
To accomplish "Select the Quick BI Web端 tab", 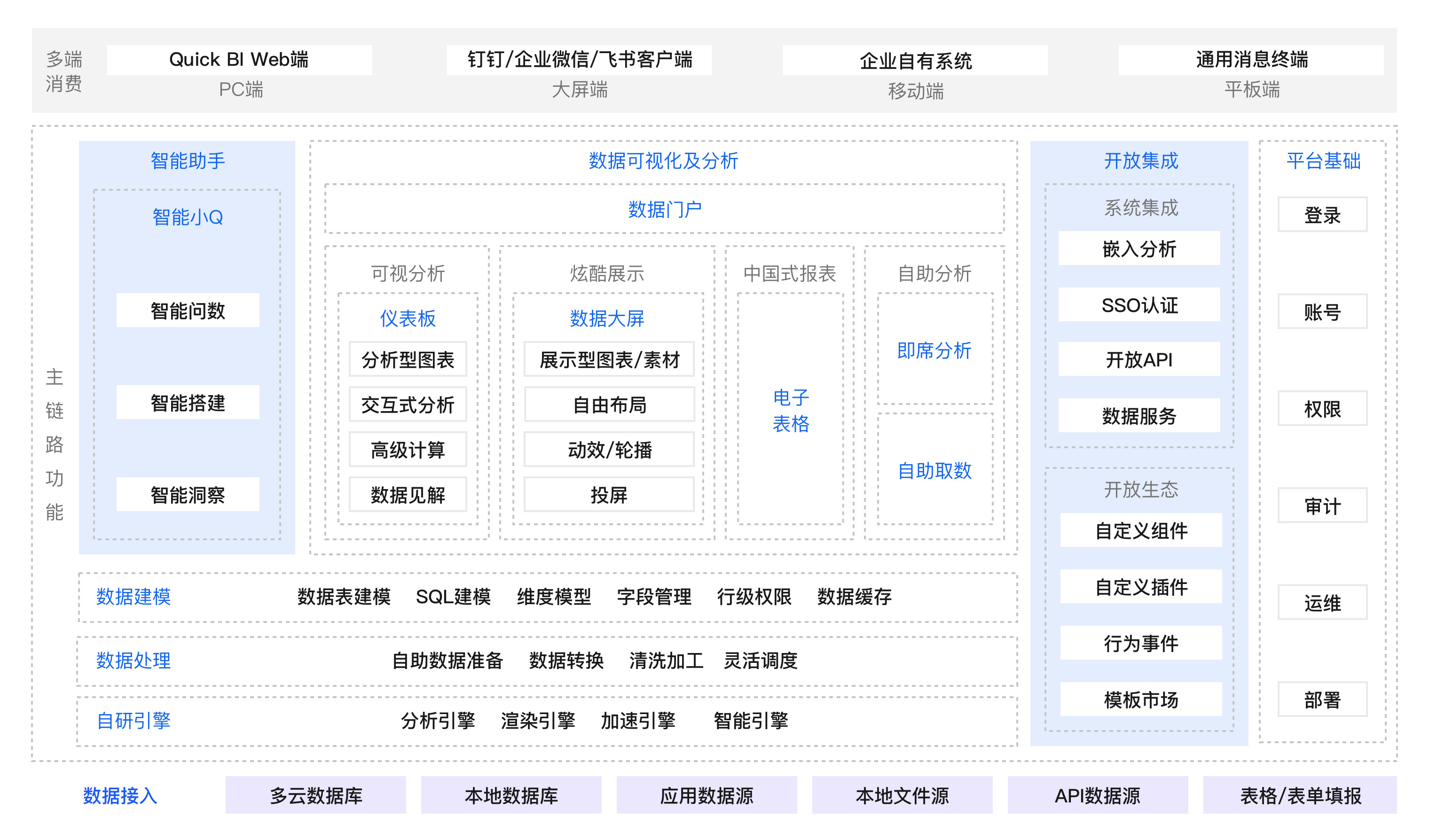I will (239, 60).
